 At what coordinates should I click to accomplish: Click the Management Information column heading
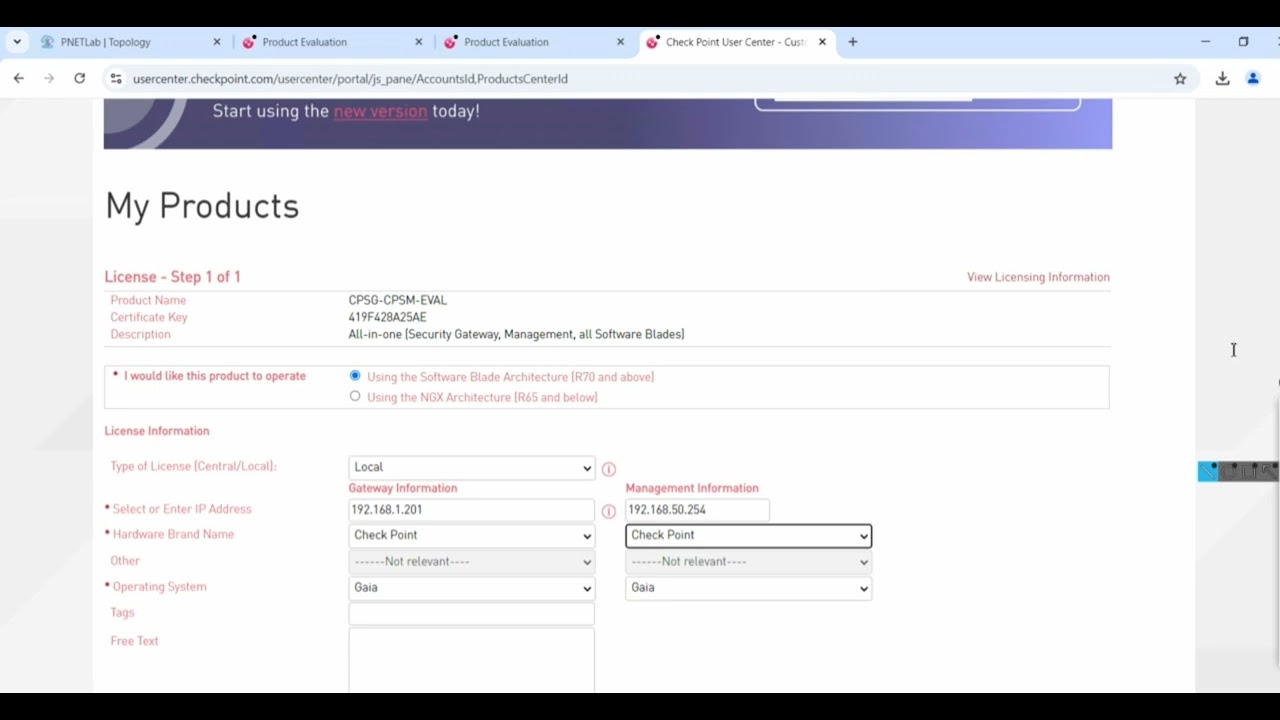coord(692,488)
